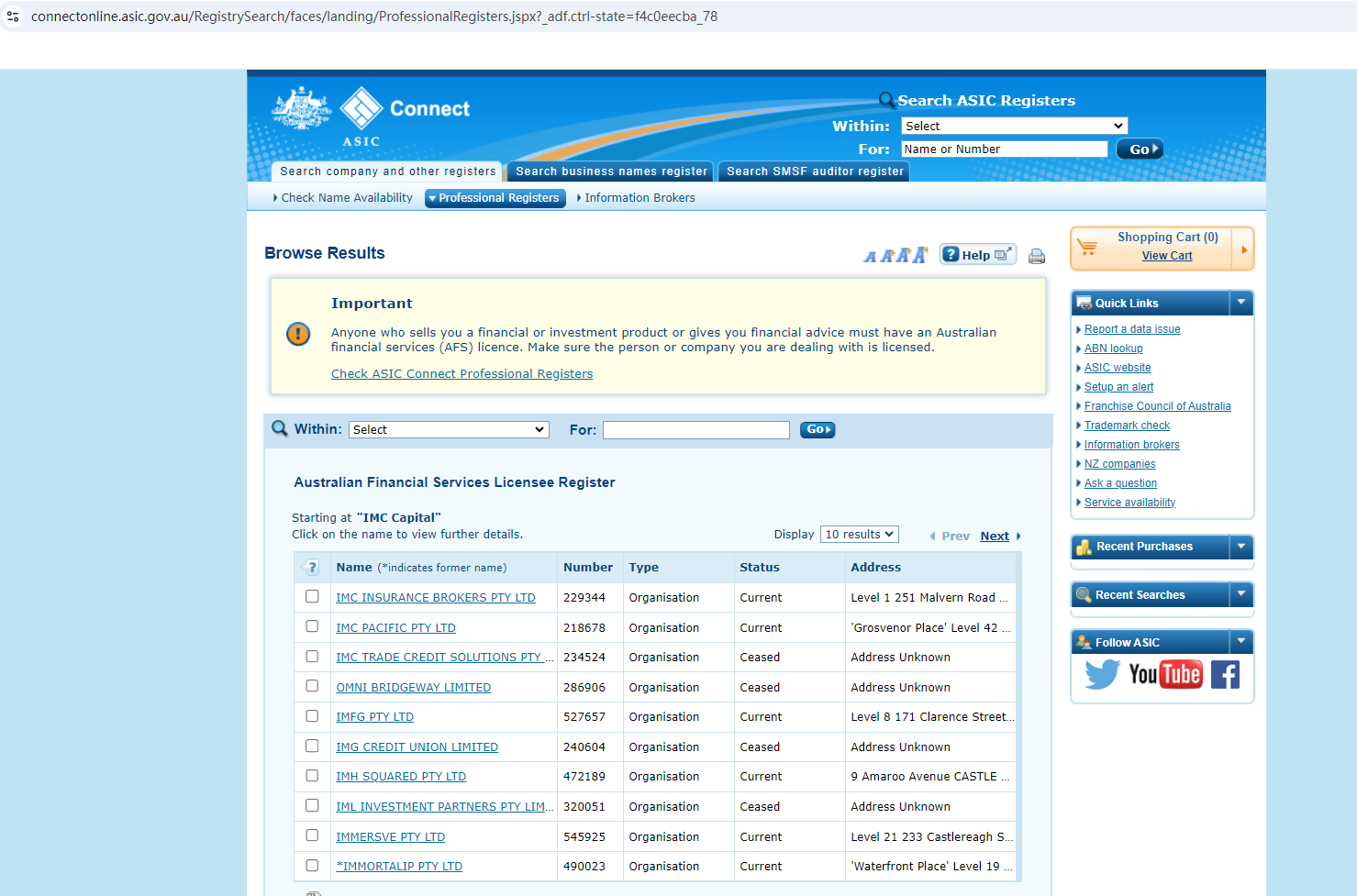Click number 545925 in results table

584,837
